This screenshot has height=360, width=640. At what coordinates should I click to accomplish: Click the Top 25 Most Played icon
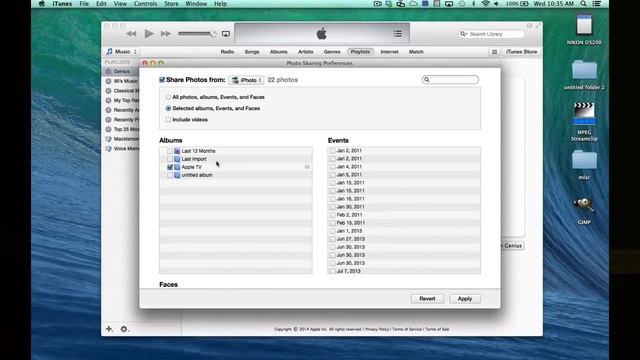pos(108,129)
